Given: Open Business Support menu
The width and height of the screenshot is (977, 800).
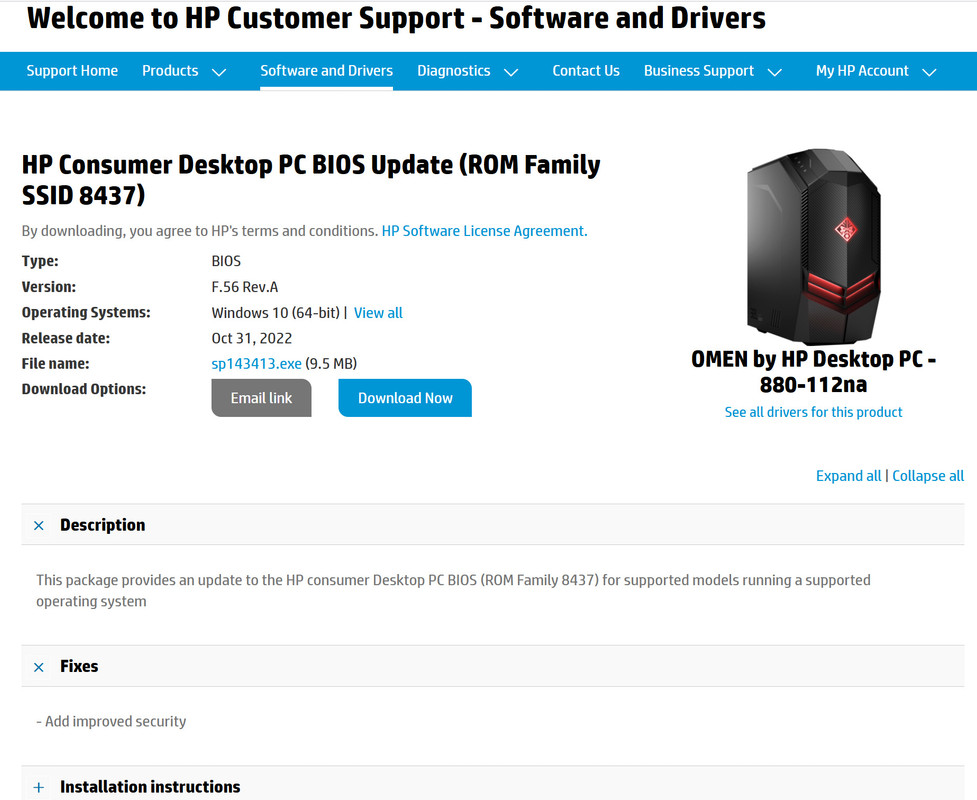Looking at the screenshot, I should coord(698,71).
